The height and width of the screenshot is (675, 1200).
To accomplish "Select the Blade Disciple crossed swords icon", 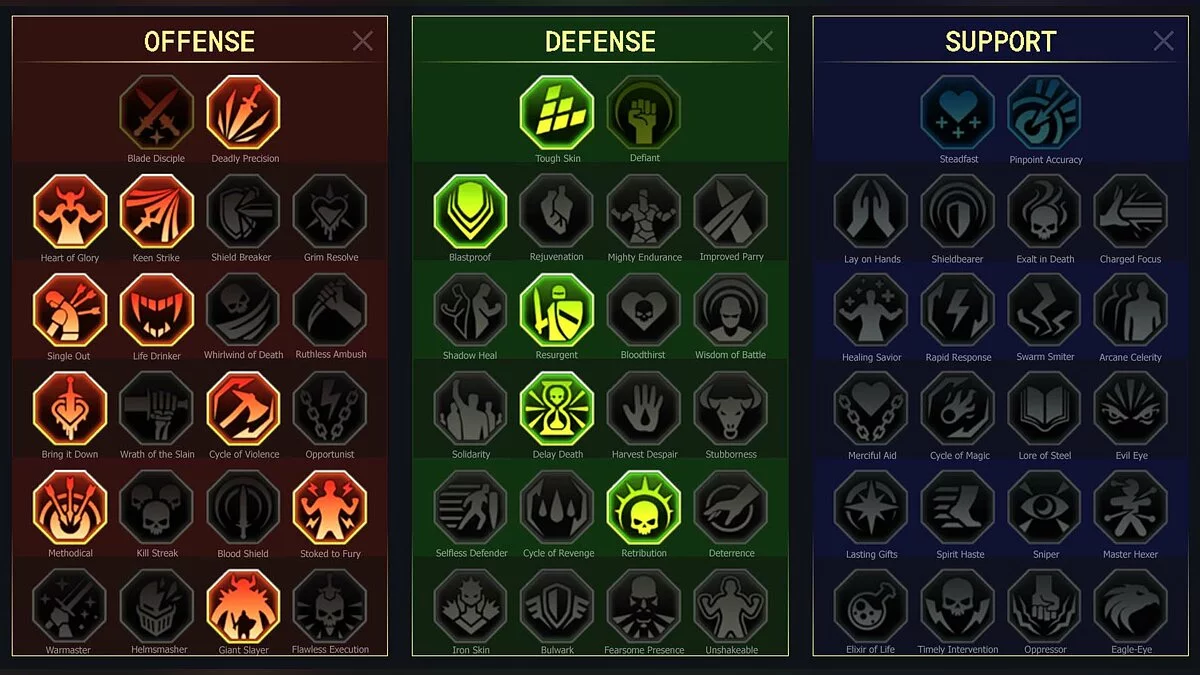I will [x=156, y=113].
